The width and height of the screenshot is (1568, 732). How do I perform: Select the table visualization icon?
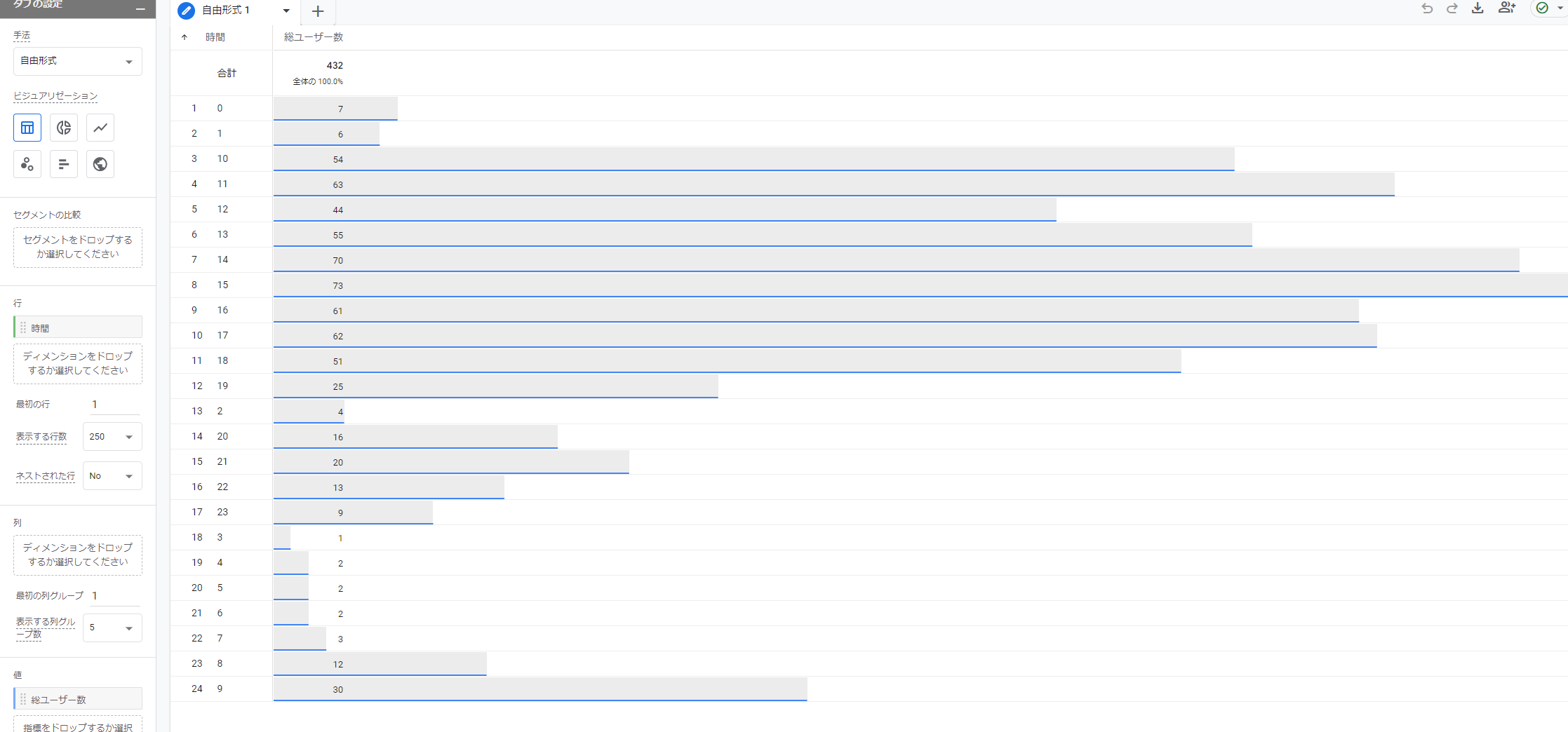[x=27, y=128]
